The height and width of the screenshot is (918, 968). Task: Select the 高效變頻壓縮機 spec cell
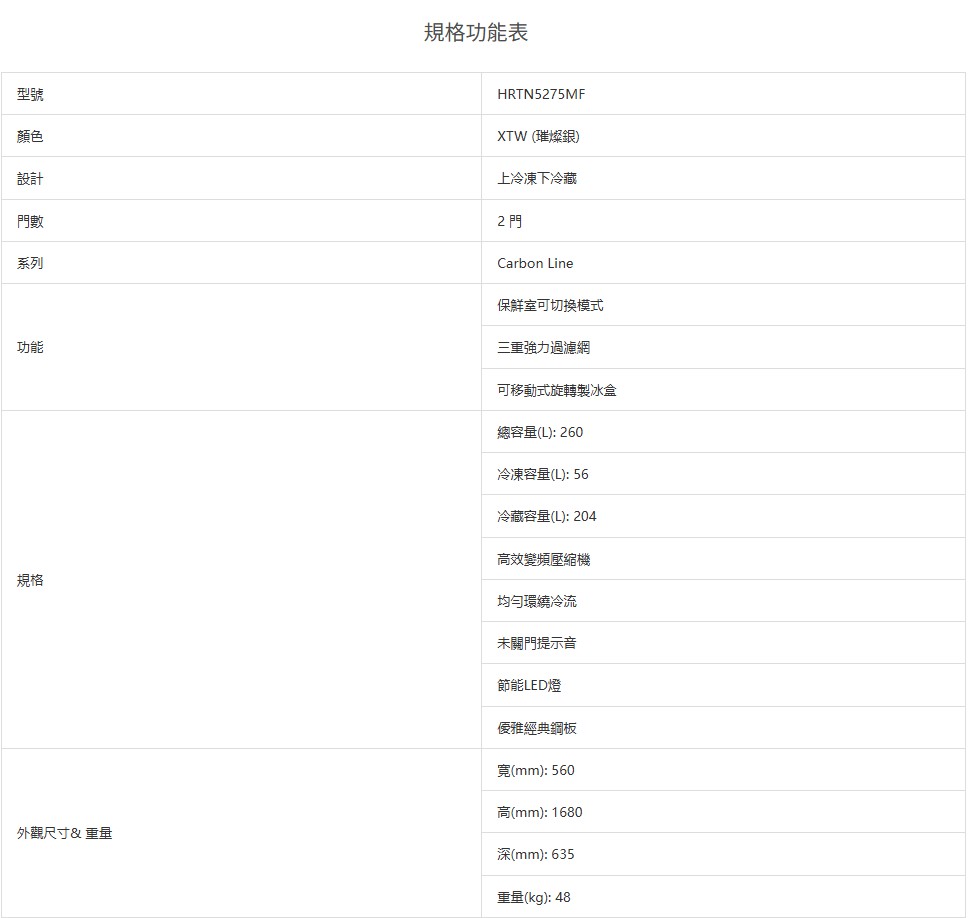point(543,559)
